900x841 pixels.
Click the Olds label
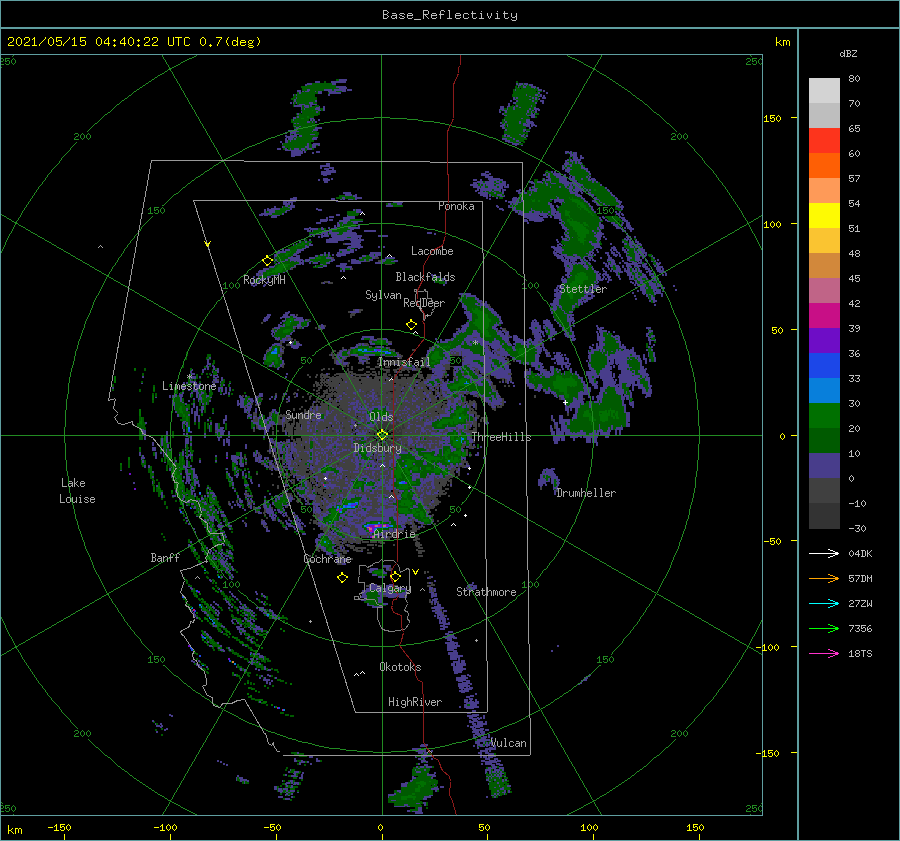(x=381, y=417)
